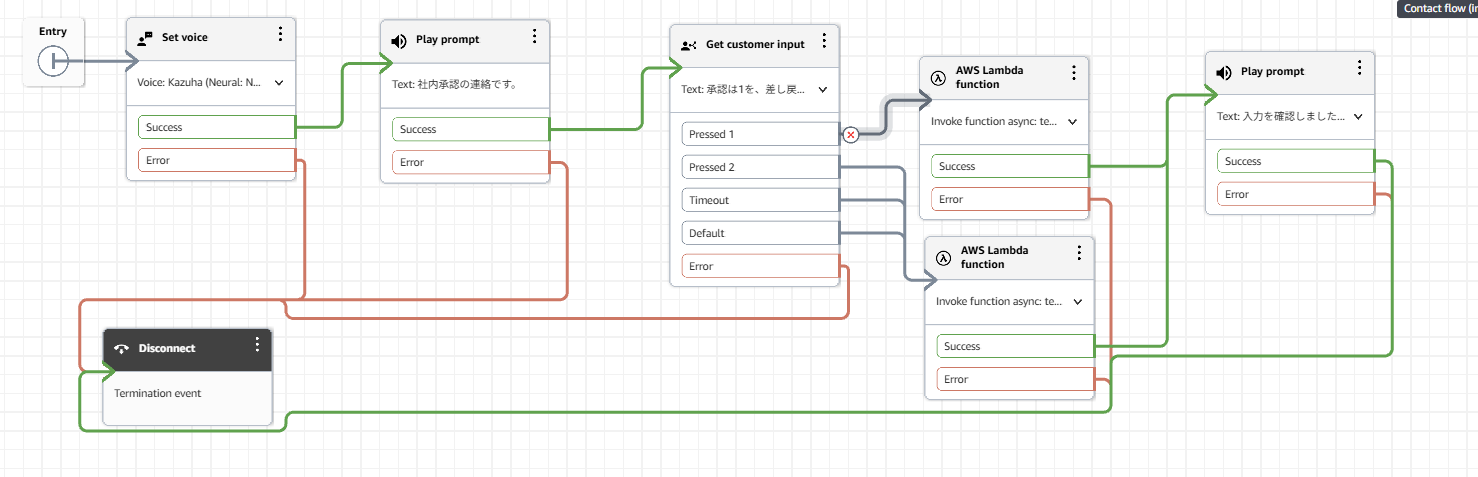Select the Pressed 2 branch in Get customer input

(760, 167)
